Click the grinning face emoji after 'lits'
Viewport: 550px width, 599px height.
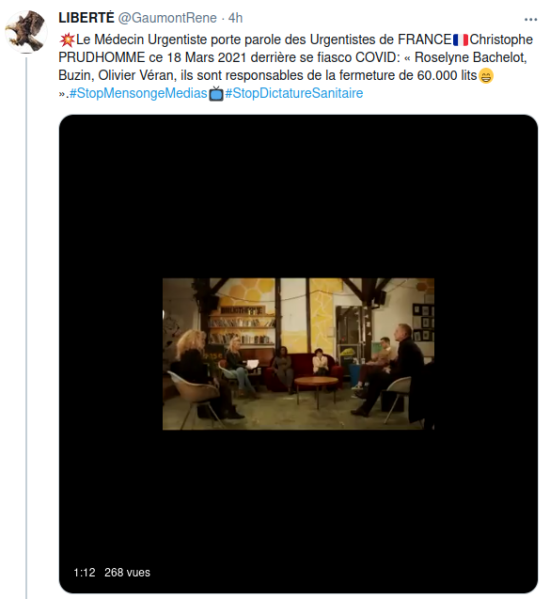tap(486, 76)
